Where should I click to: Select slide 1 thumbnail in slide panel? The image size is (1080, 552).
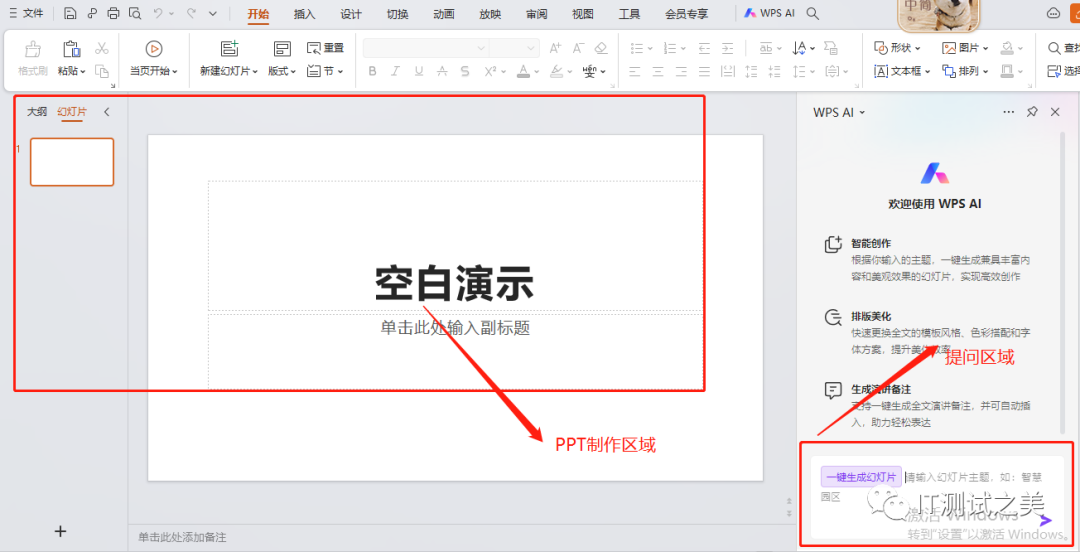(72, 162)
